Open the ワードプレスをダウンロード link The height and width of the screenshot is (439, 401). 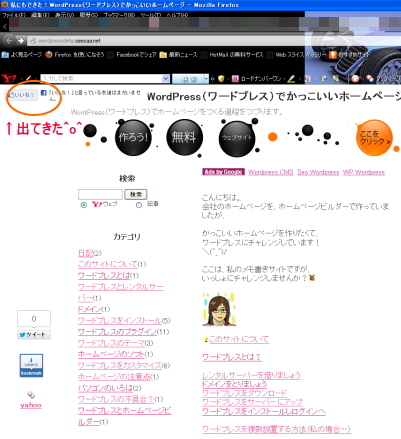245,393
